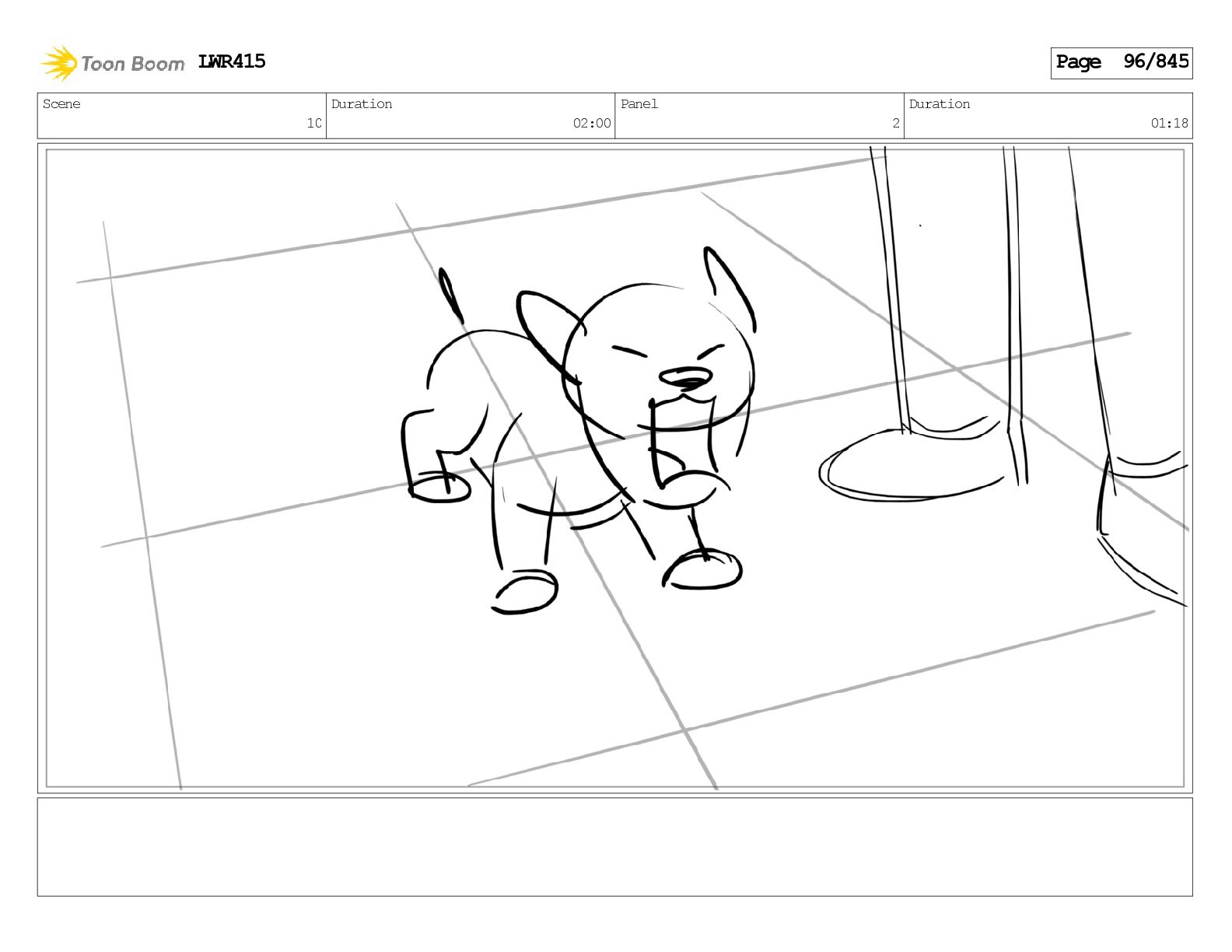1232x952 pixels.
Task: Click the Page 96/845 indicator
Action: (x=1122, y=62)
